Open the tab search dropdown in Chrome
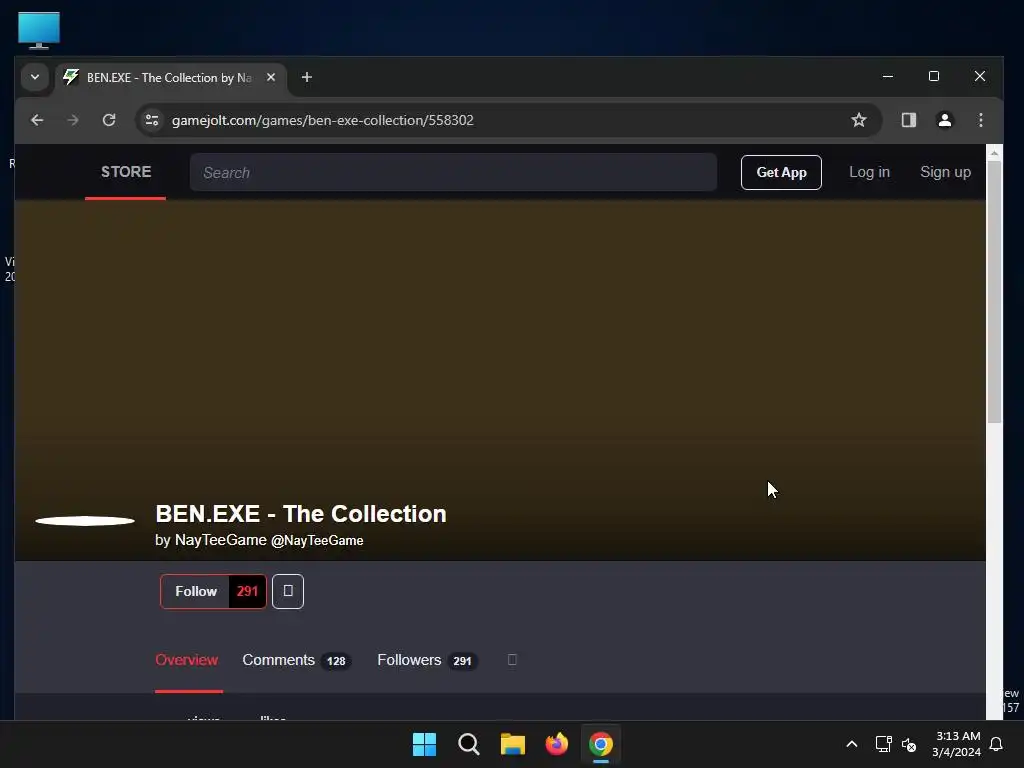Viewport: 1024px width, 768px height. tap(35, 77)
